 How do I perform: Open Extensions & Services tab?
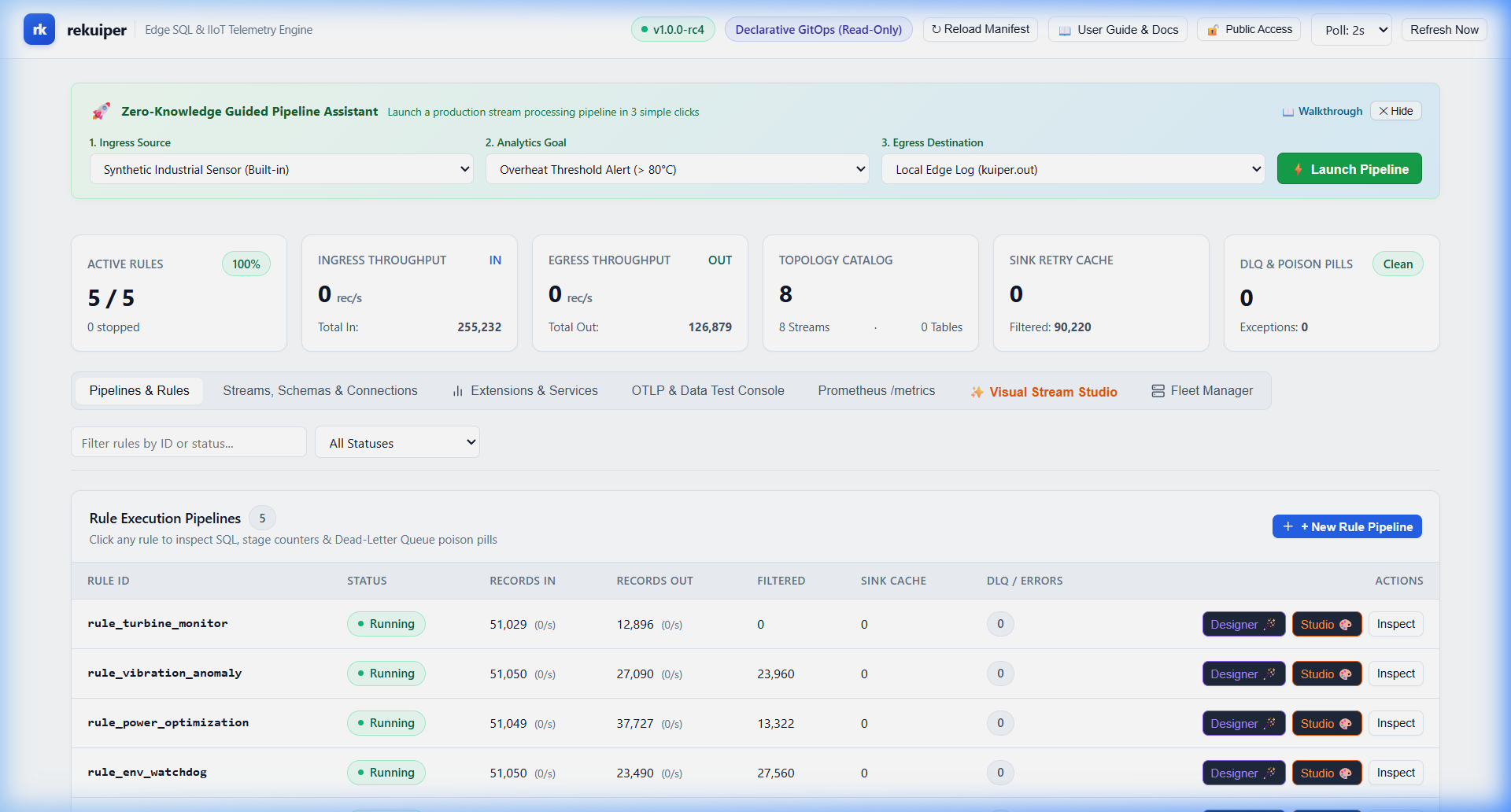[x=525, y=391]
